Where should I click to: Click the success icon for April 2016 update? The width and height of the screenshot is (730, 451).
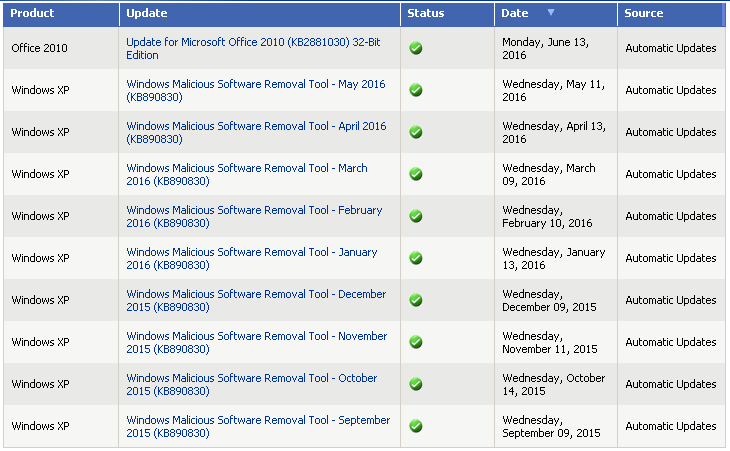[x=416, y=132]
